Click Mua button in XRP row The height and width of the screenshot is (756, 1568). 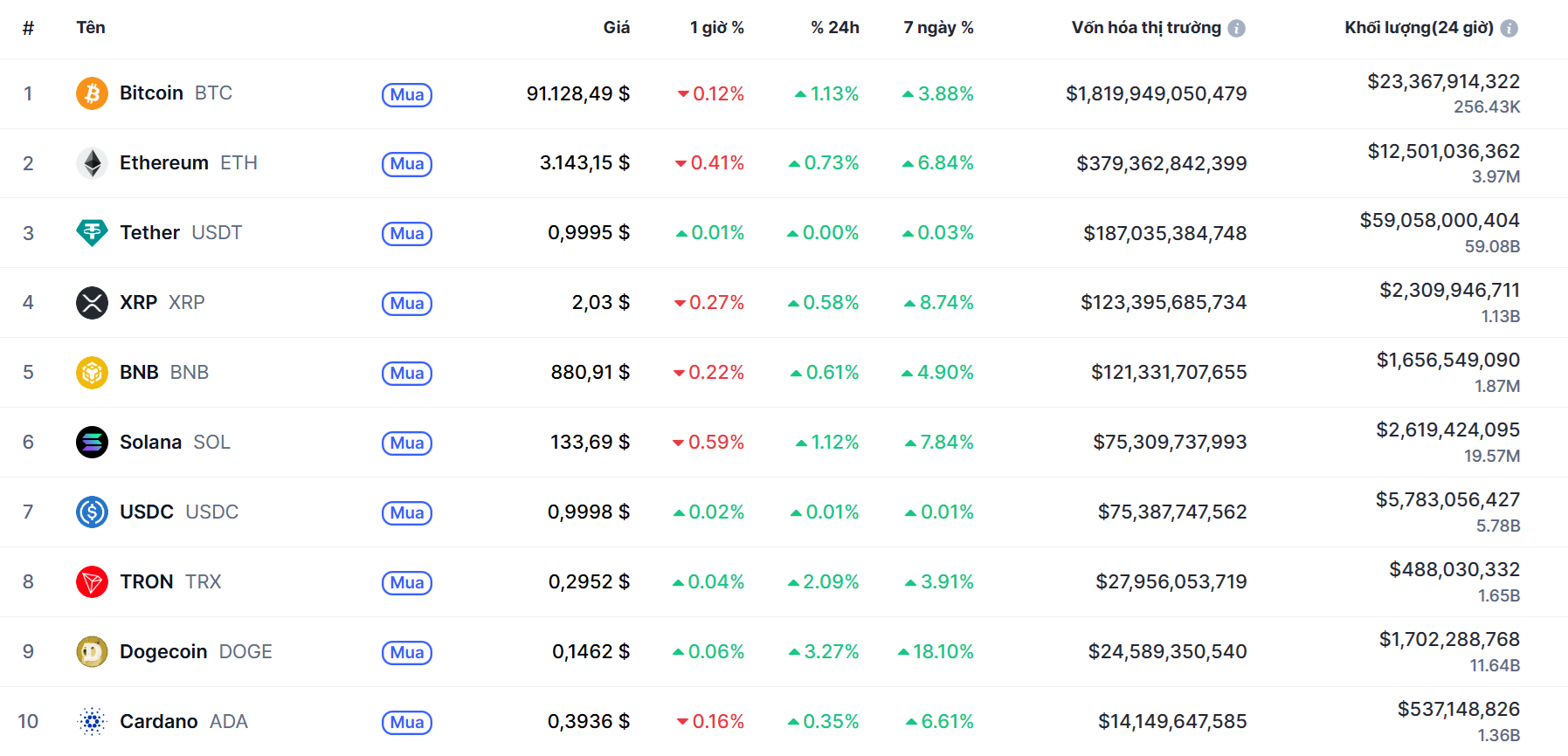click(407, 304)
